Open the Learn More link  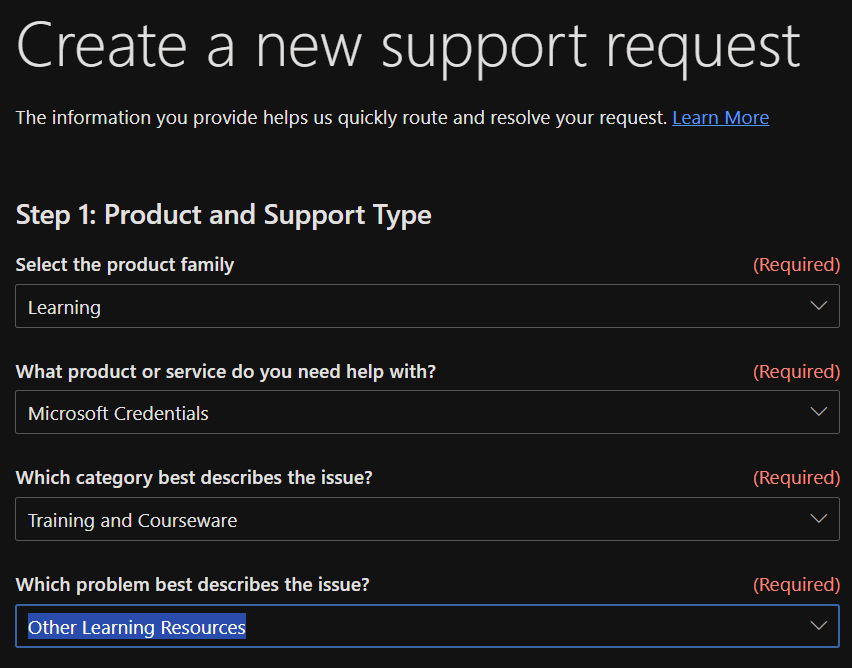[721, 118]
